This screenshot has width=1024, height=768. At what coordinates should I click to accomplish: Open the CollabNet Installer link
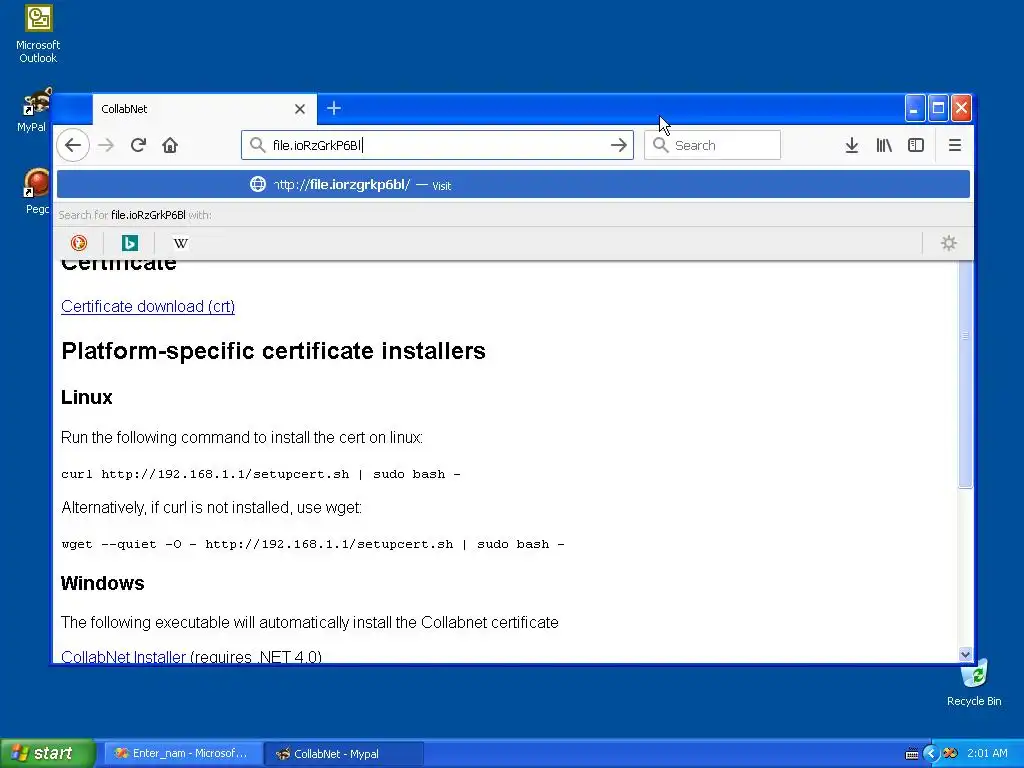point(123,656)
